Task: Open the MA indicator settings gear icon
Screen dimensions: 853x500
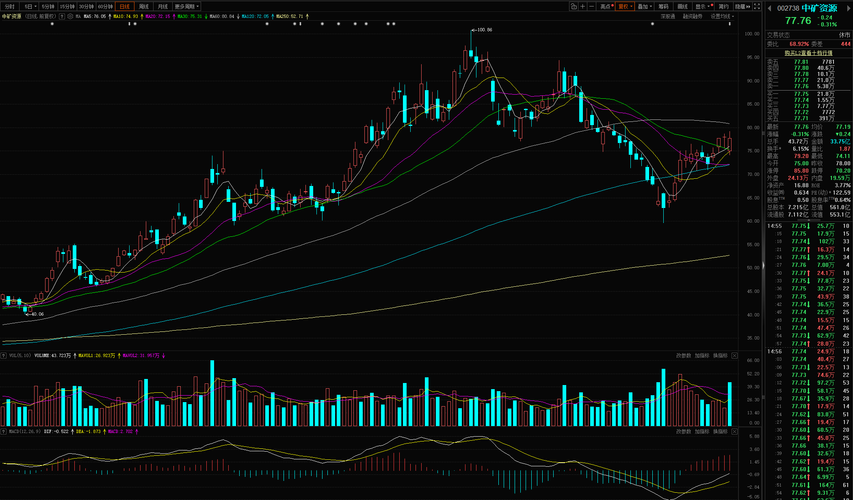Action: (x=70, y=16)
